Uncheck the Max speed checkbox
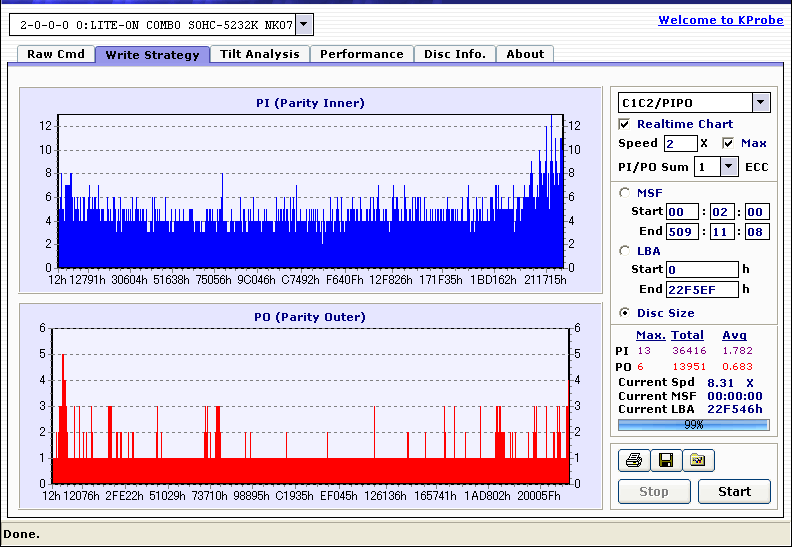This screenshot has height=547, width=792. point(728,144)
